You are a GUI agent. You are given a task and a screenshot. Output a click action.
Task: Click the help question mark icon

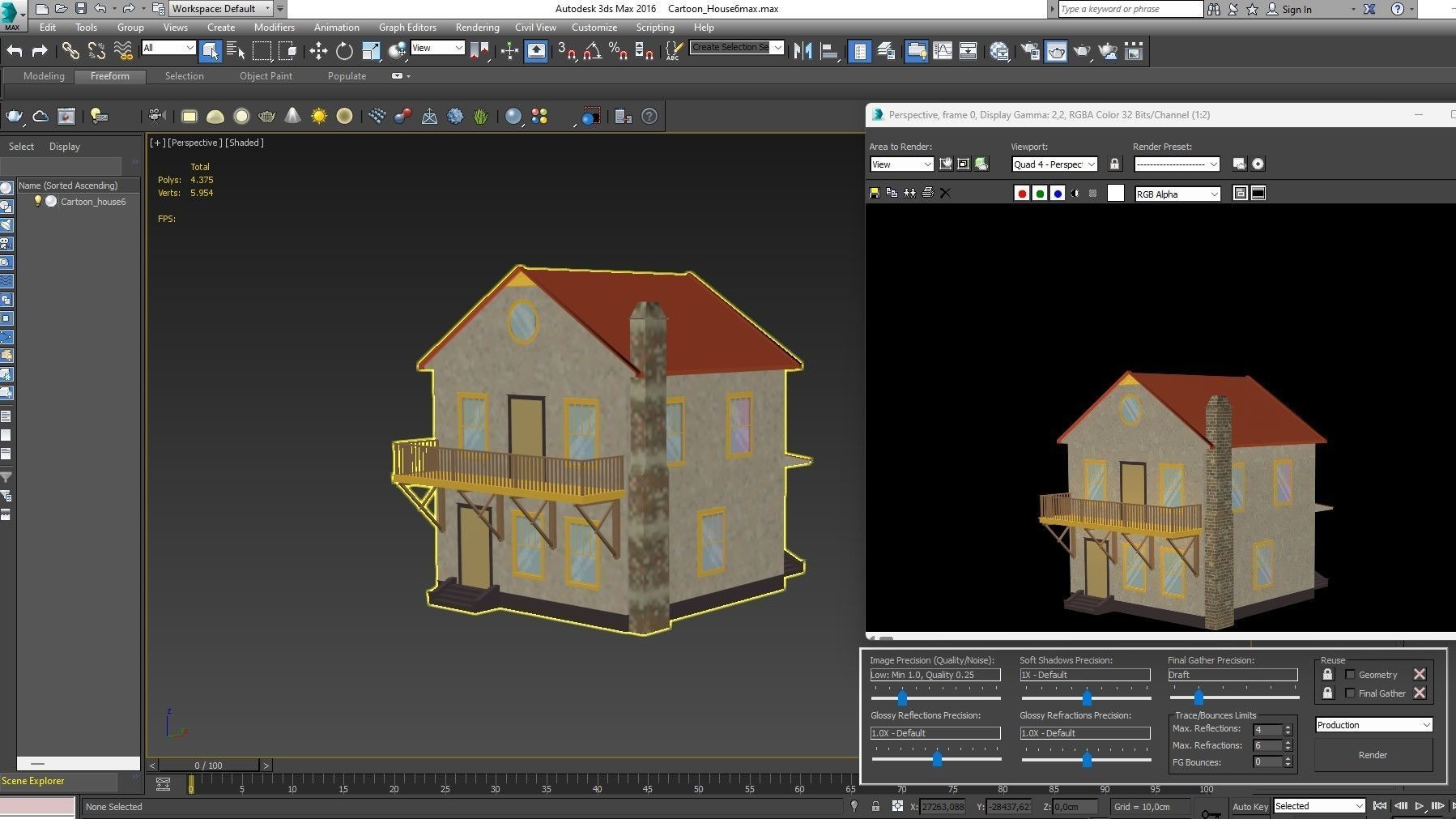[649, 116]
